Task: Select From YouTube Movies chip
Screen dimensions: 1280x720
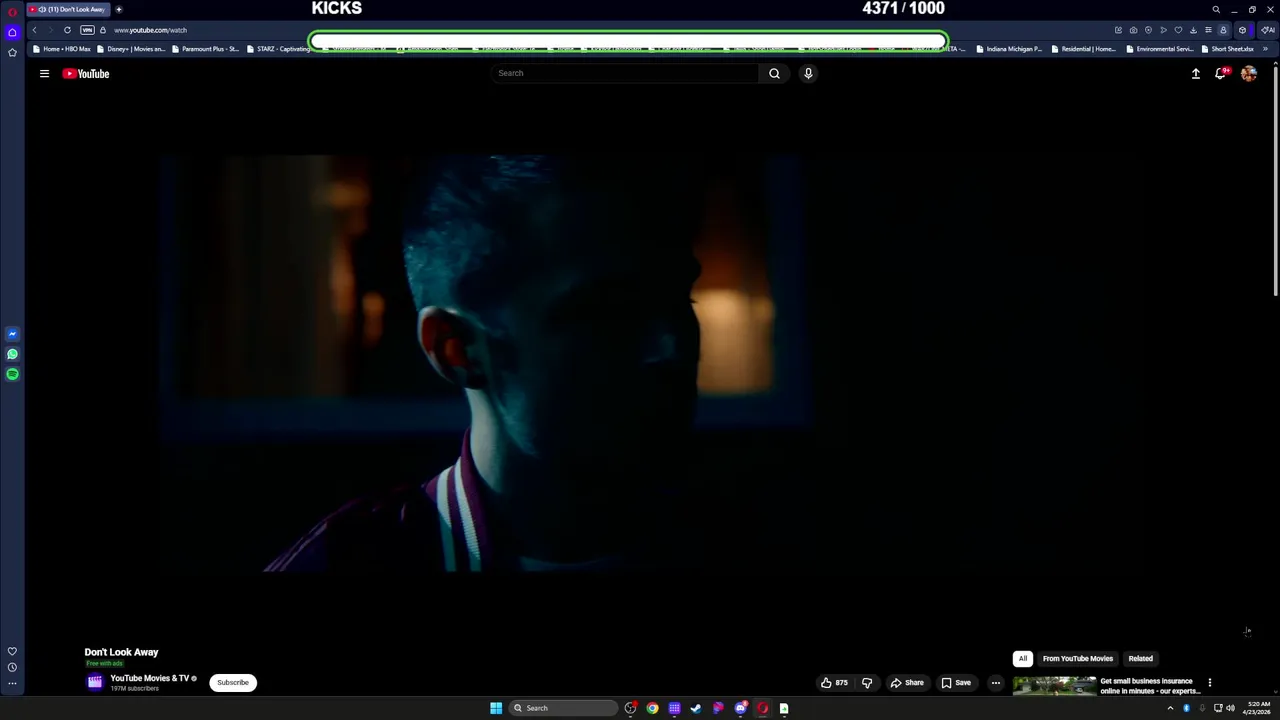Action: pos(1077,658)
